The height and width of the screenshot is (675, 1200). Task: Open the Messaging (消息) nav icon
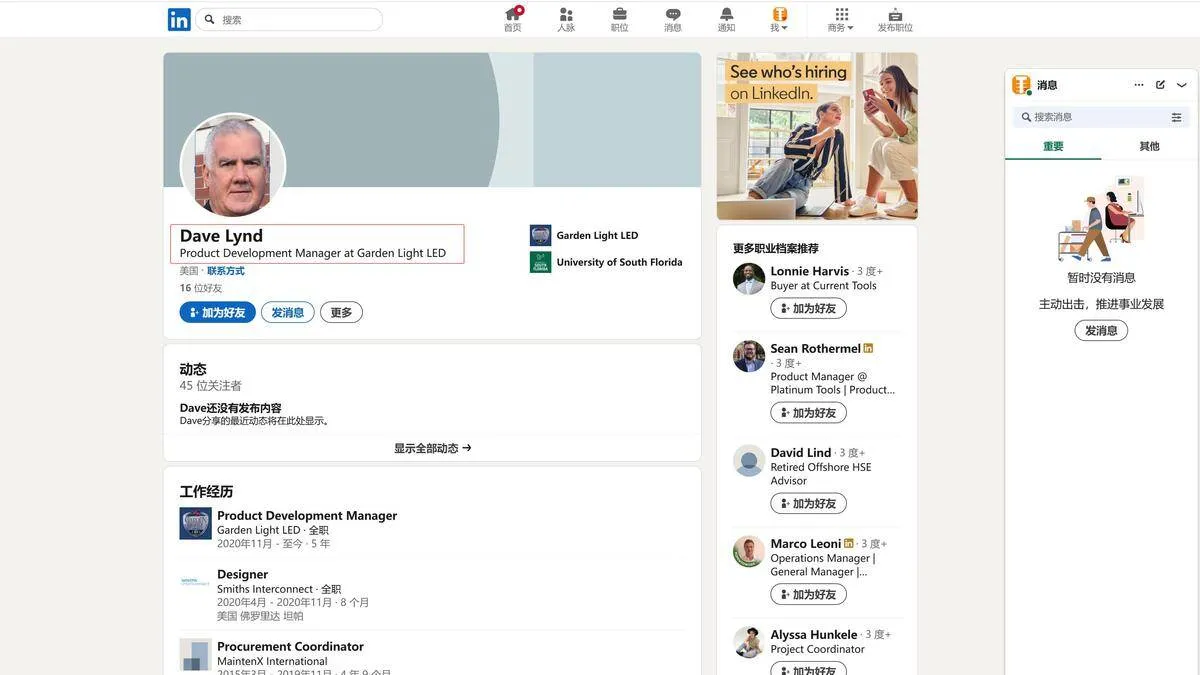673,19
